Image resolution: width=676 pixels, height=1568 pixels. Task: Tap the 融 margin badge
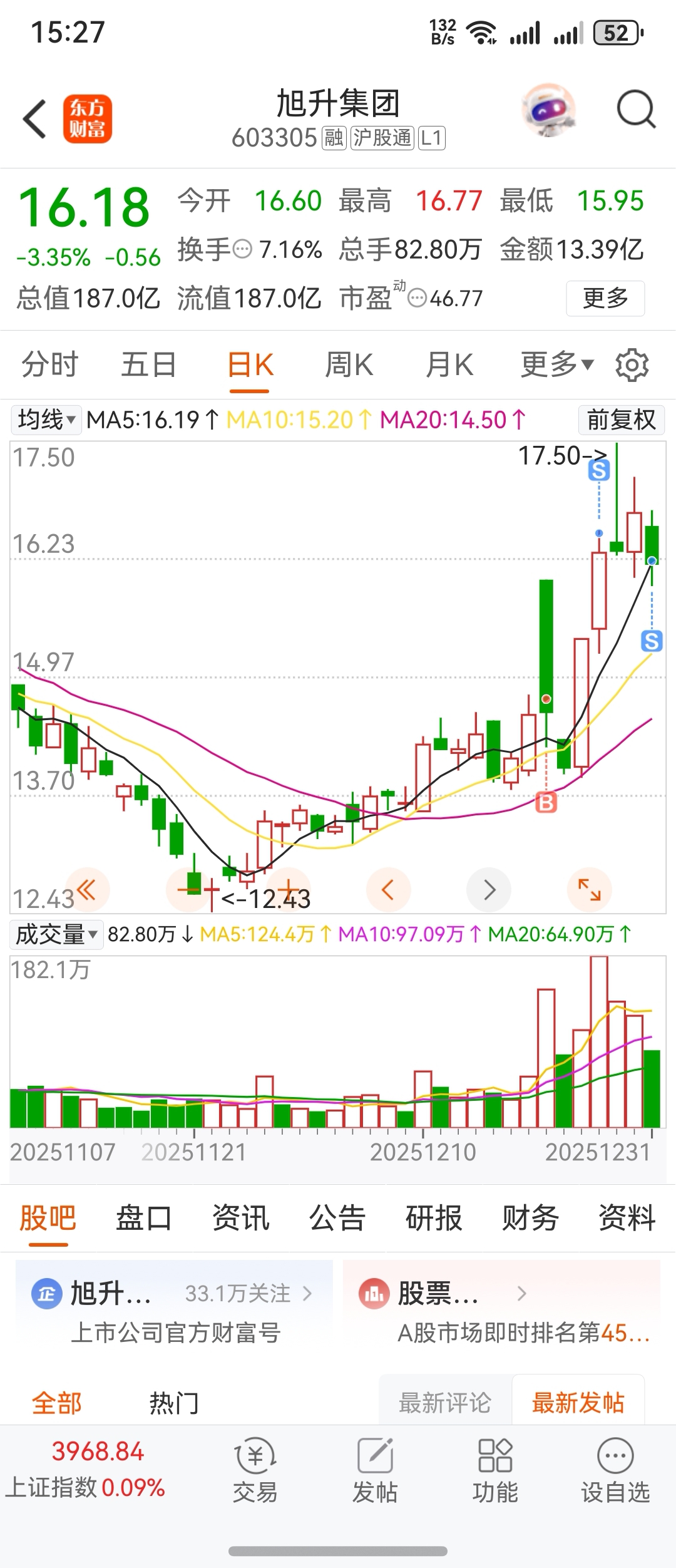point(334,138)
